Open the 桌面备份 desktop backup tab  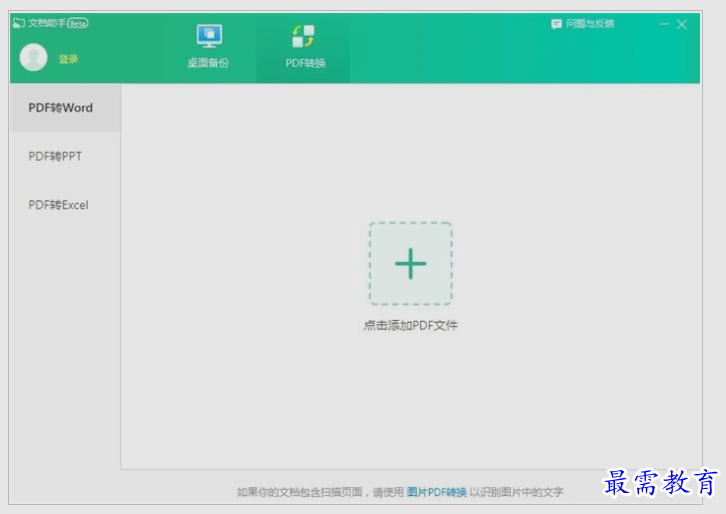pyautogui.click(x=208, y=46)
